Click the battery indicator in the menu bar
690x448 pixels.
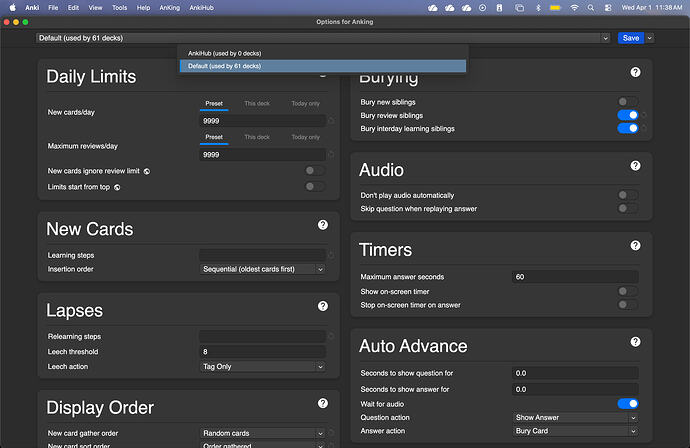[555, 7]
